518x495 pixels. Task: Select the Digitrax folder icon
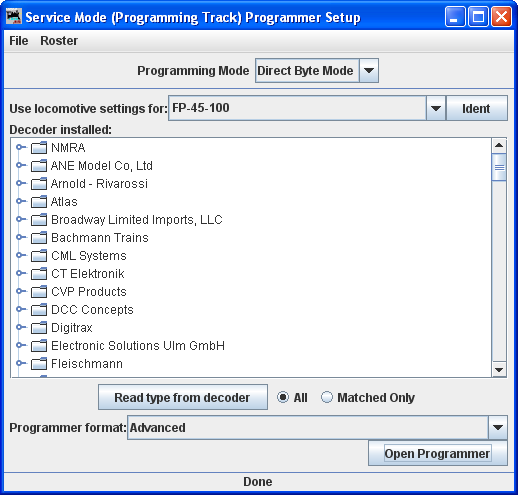pos(39,327)
